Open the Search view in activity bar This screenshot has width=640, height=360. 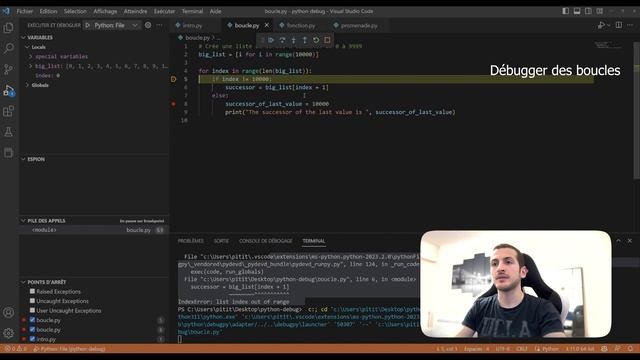click(x=8, y=48)
